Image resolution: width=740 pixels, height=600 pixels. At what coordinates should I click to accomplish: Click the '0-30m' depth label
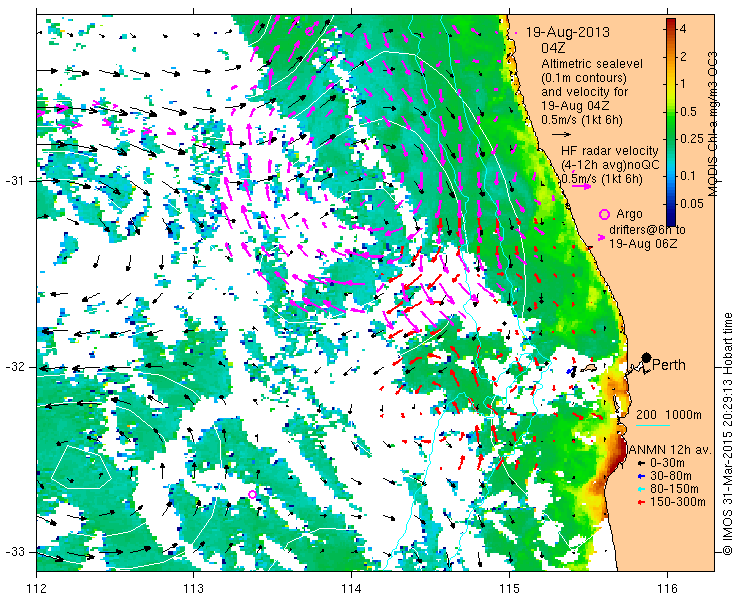click(x=667, y=464)
